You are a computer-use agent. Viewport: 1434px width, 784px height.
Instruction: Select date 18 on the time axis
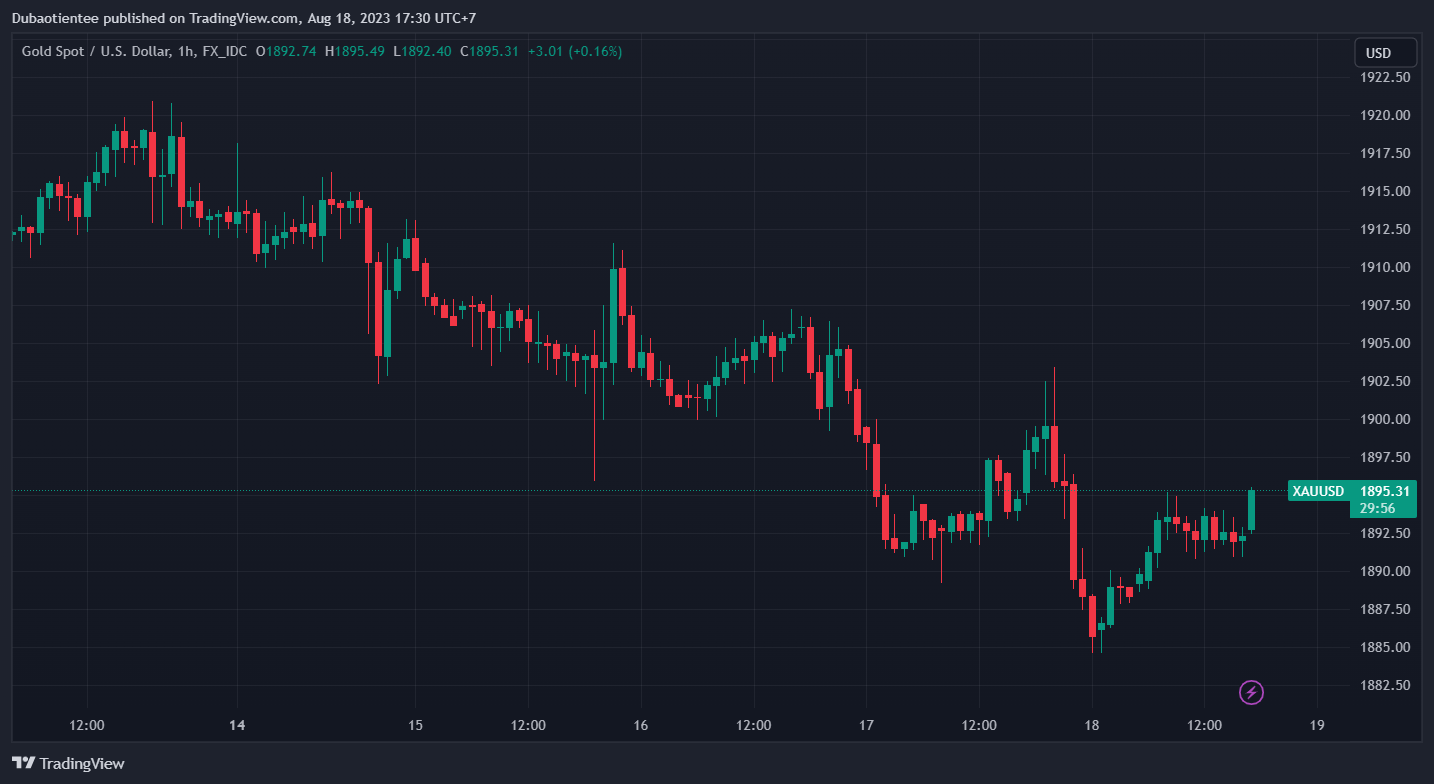[1092, 725]
